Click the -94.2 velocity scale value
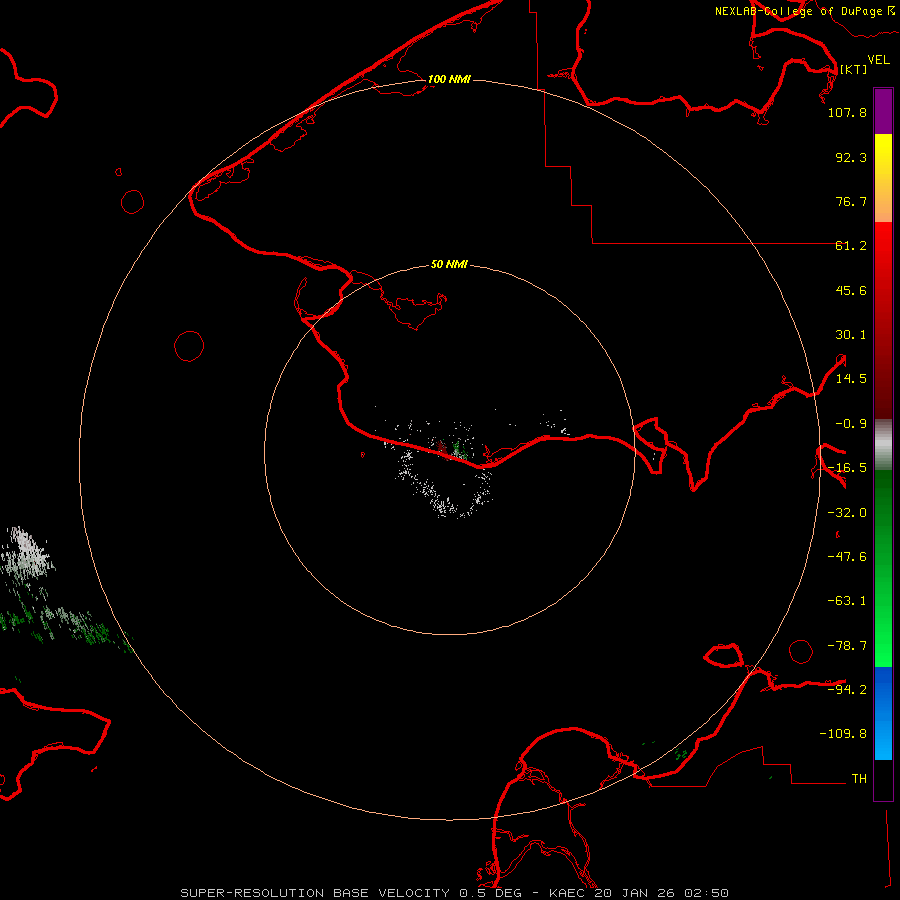Screen dimensions: 900x900 [x=847, y=689]
